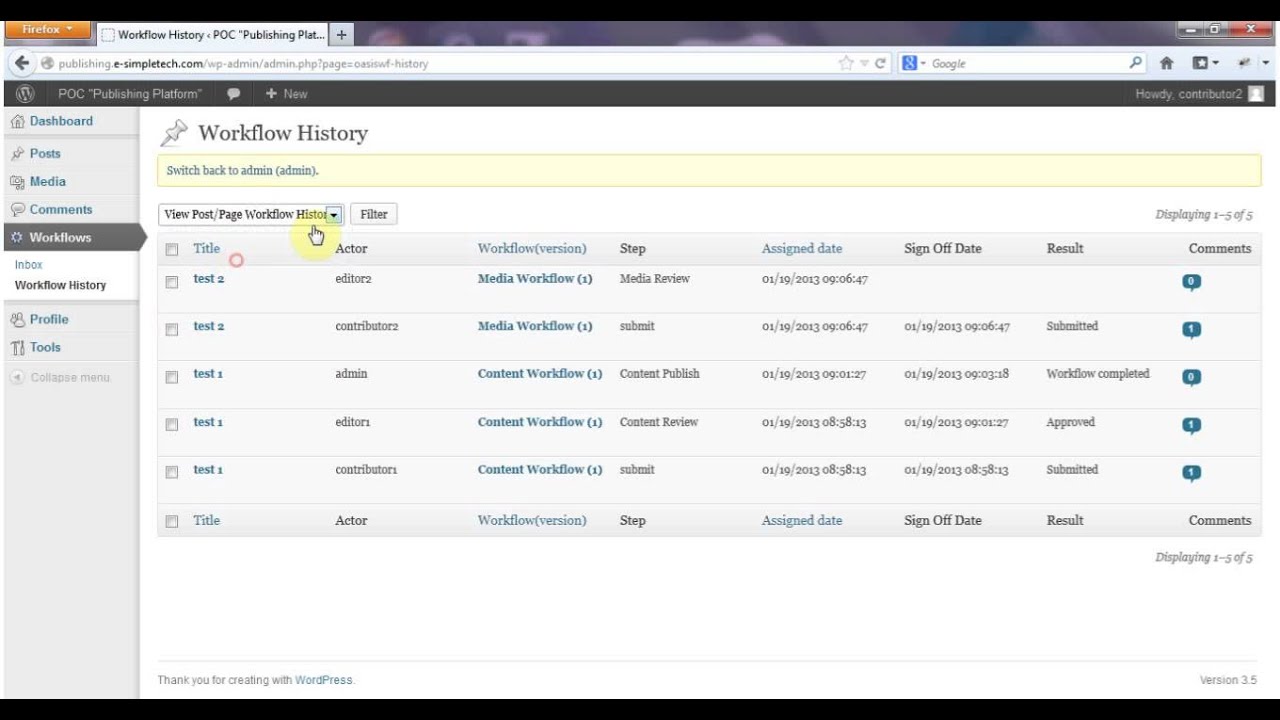Toggle select-all checkbox in table header

tap(172, 250)
